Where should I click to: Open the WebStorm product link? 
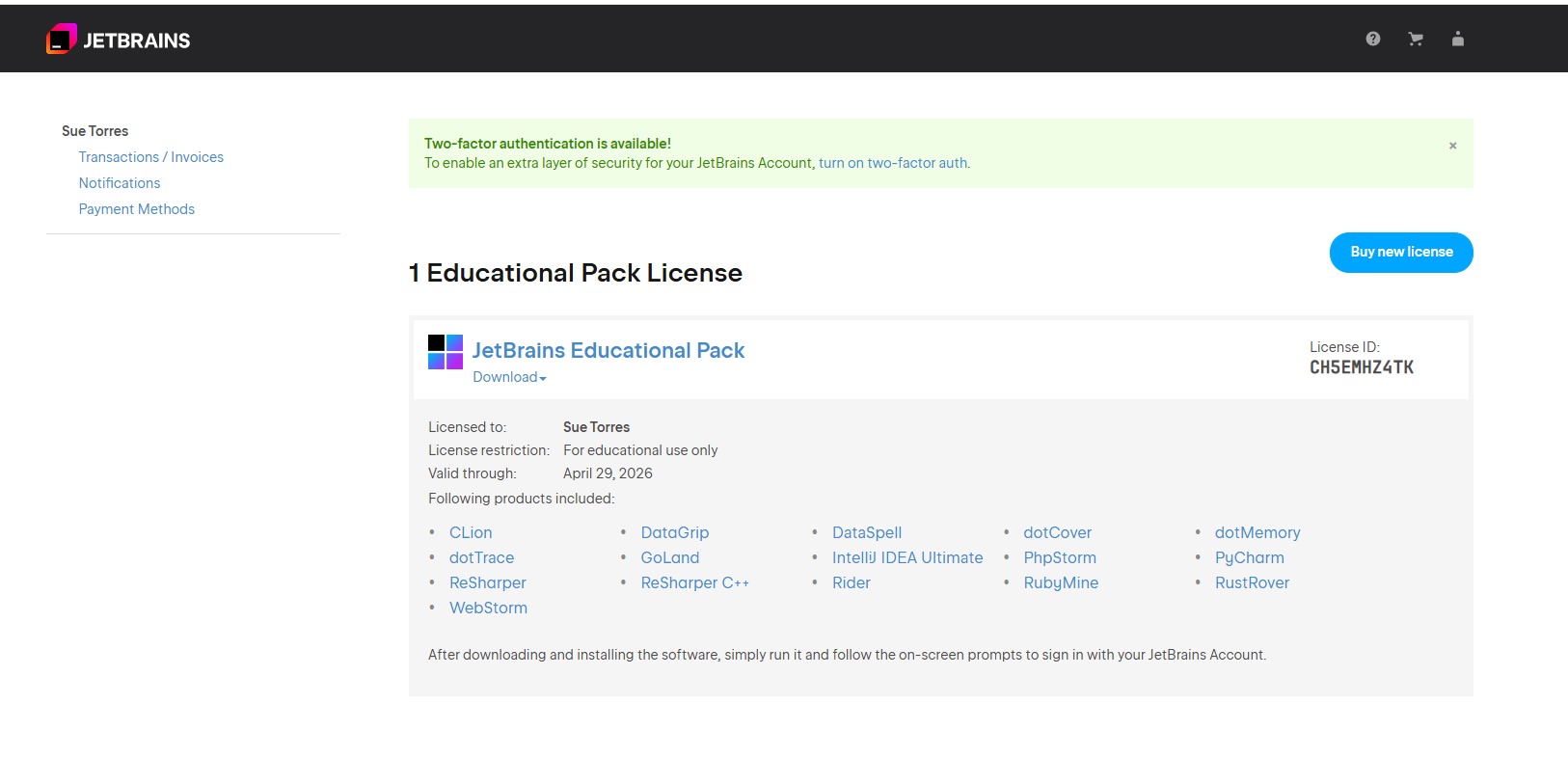(x=488, y=608)
